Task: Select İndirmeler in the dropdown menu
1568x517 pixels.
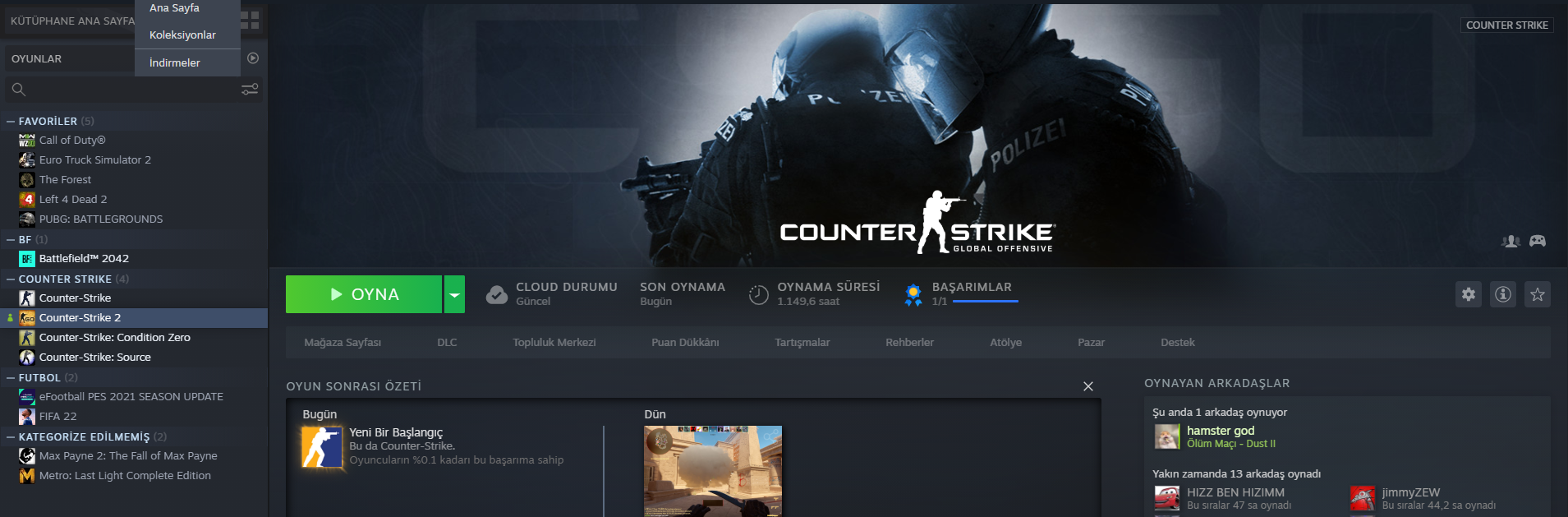Action: (174, 62)
